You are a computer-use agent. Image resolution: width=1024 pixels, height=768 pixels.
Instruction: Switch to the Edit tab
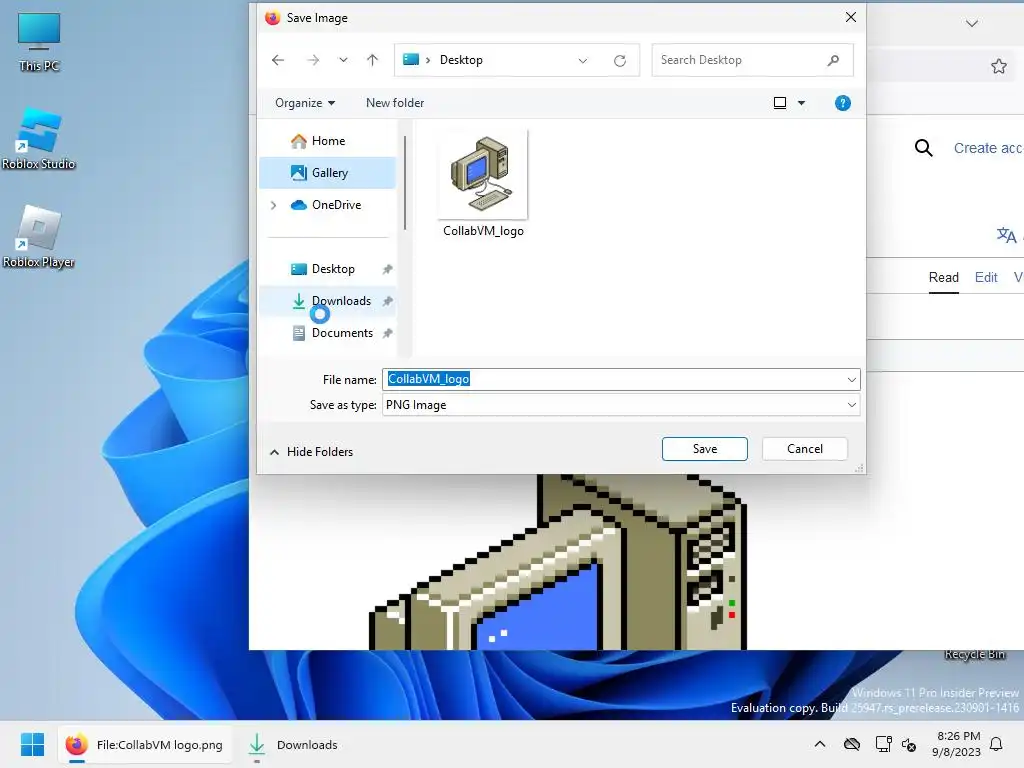tap(985, 278)
